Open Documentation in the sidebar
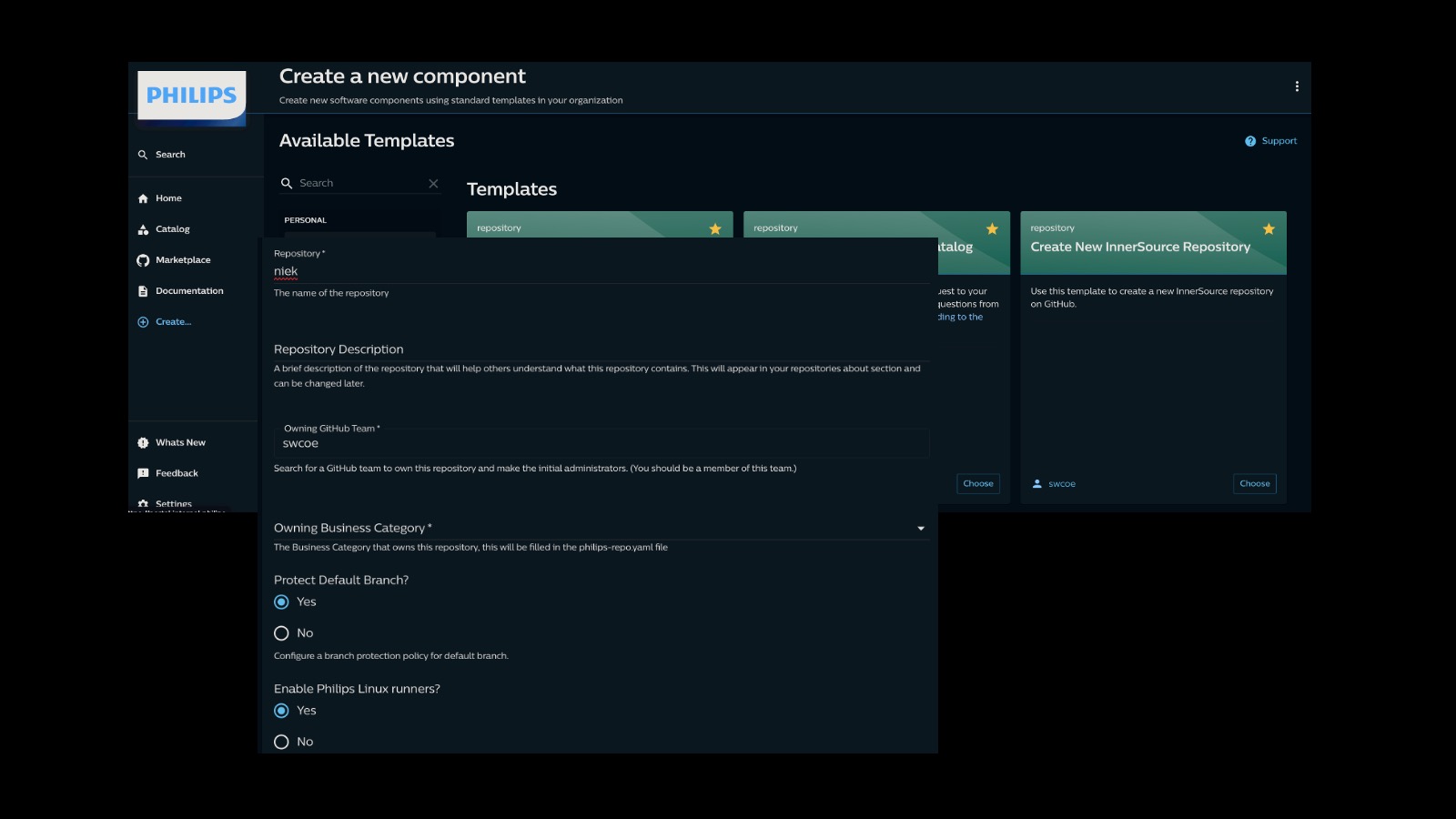This screenshot has height=819, width=1456. 189,291
